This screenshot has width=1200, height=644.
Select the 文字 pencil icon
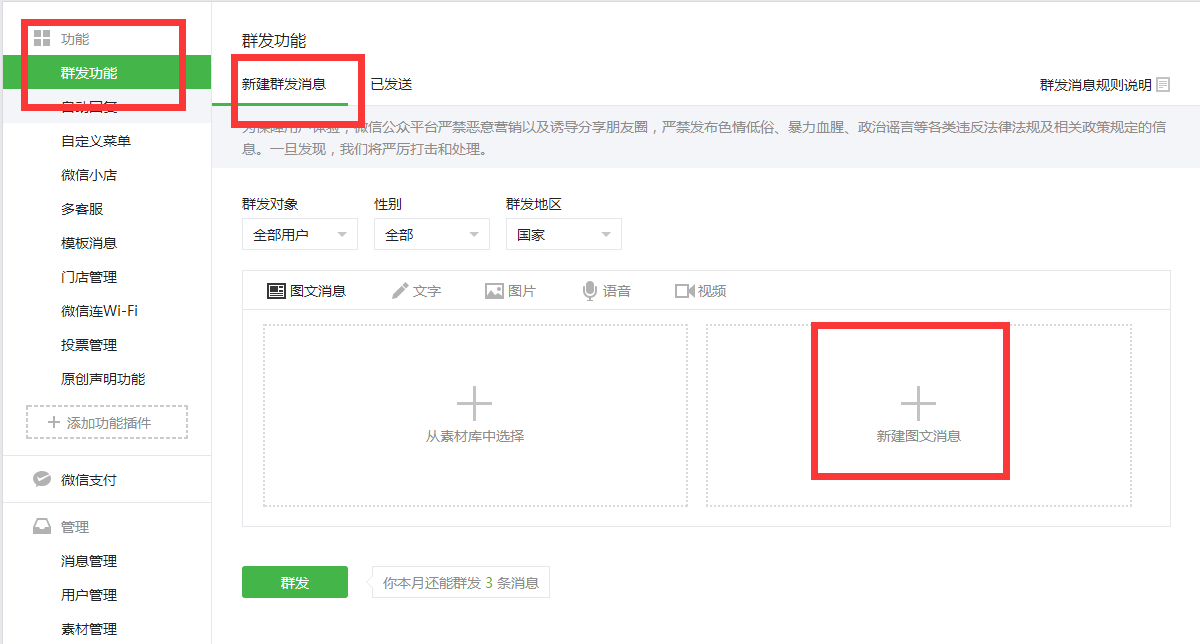400,291
